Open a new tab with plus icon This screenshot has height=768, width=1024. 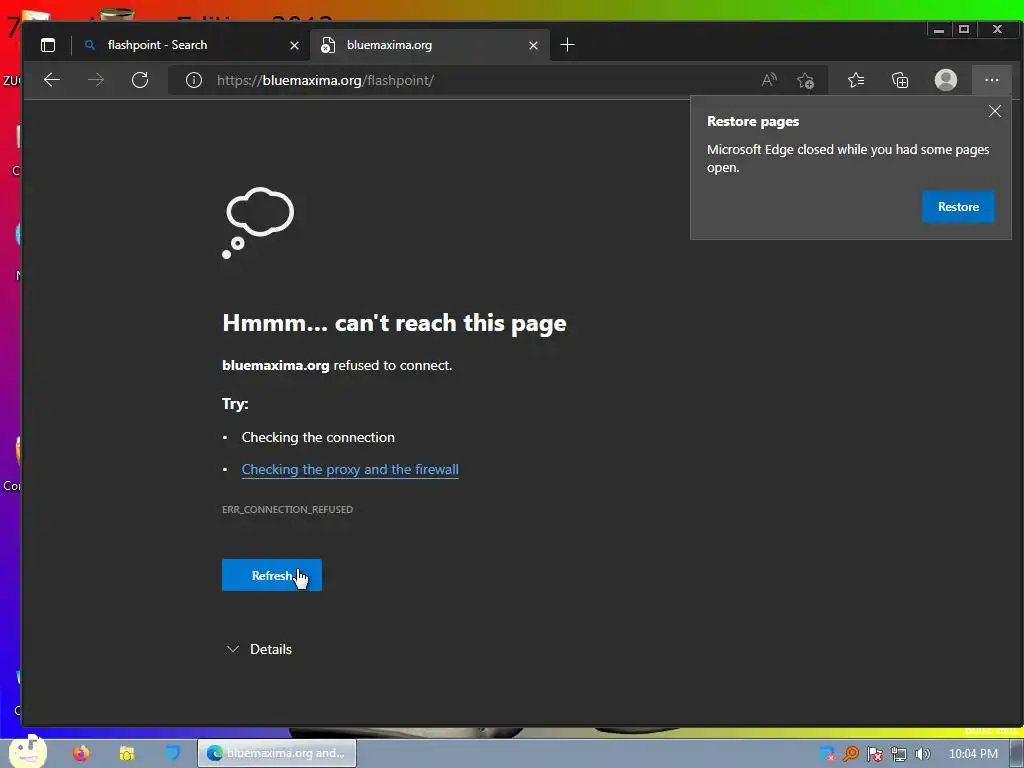[568, 44]
